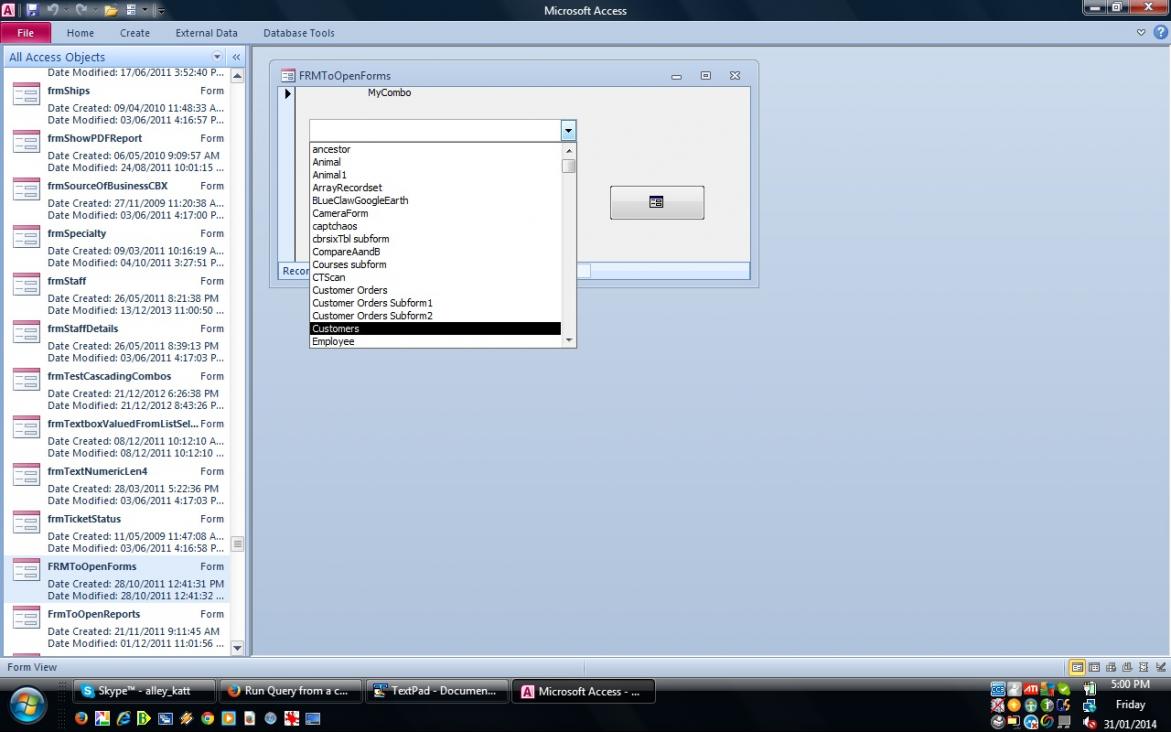This screenshot has height=732, width=1171.
Task: Click the navigation pane scrollbar thumb
Action: (237, 544)
